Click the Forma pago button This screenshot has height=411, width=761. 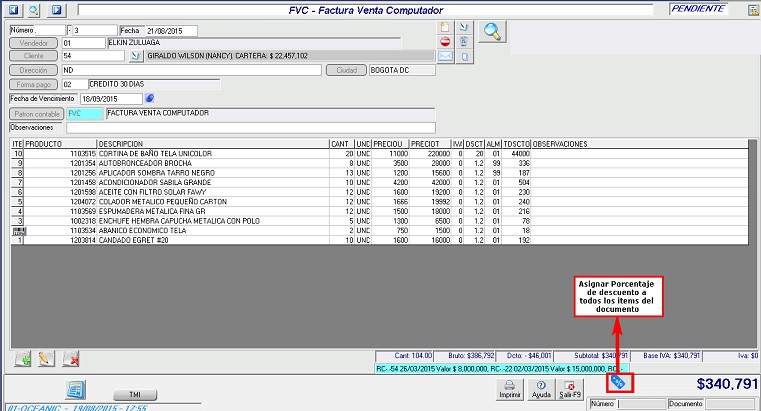pos(33,85)
